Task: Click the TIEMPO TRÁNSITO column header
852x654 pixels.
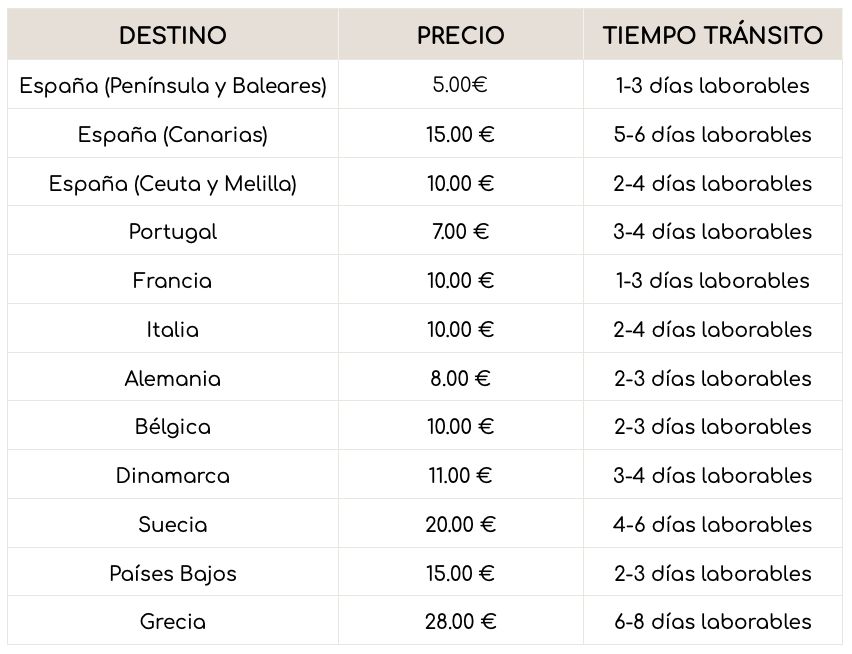Action: point(712,36)
